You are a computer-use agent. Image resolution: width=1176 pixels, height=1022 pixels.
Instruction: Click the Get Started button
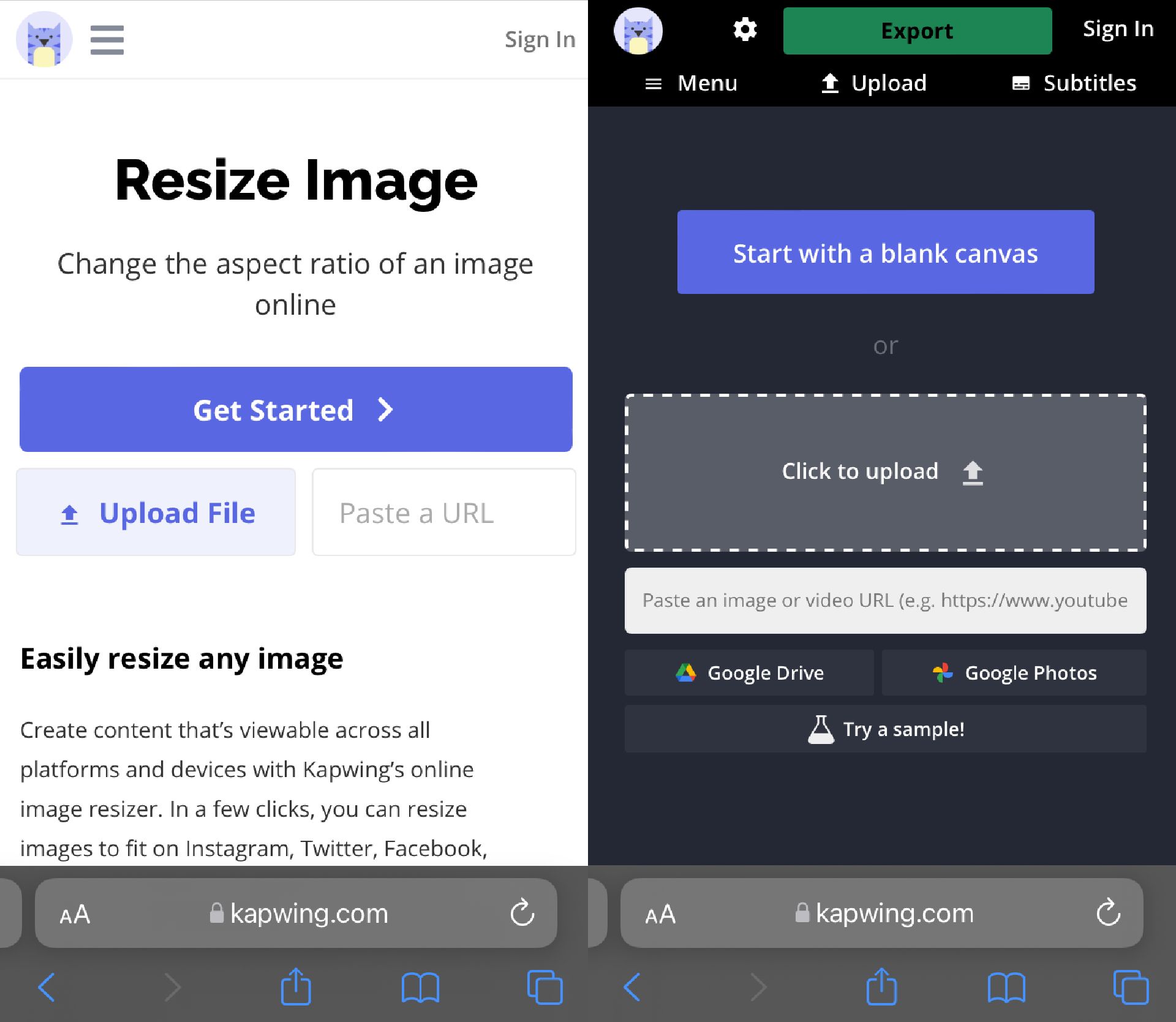click(x=295, y=409)
